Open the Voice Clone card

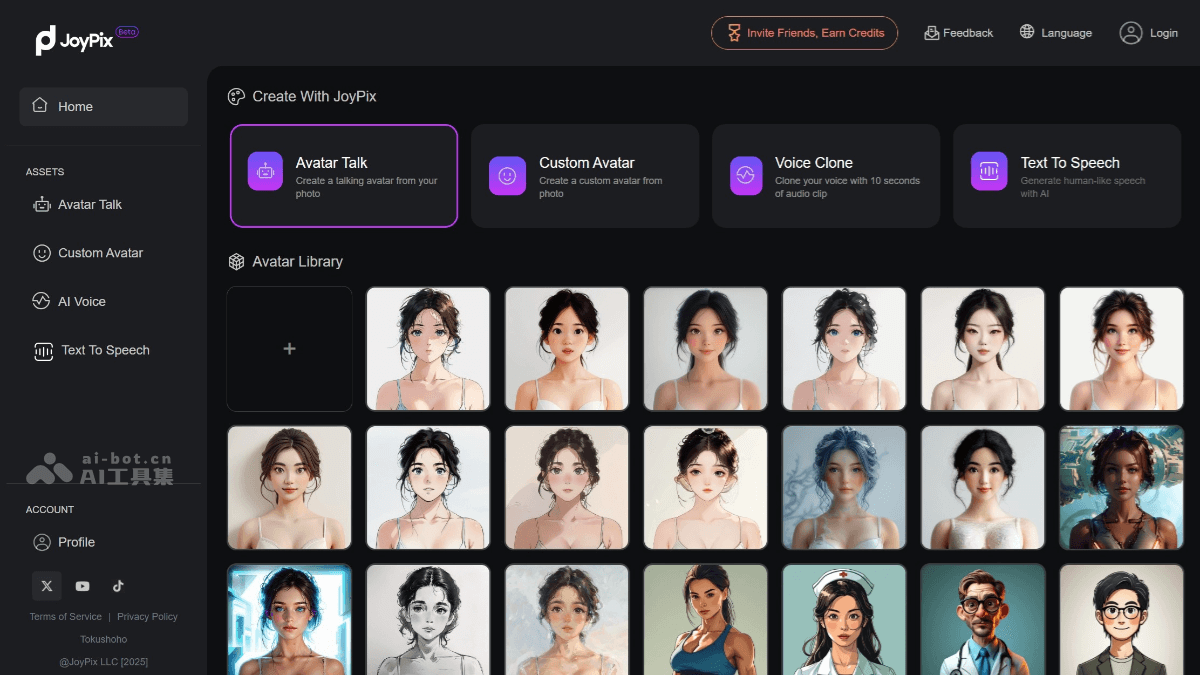826,176
